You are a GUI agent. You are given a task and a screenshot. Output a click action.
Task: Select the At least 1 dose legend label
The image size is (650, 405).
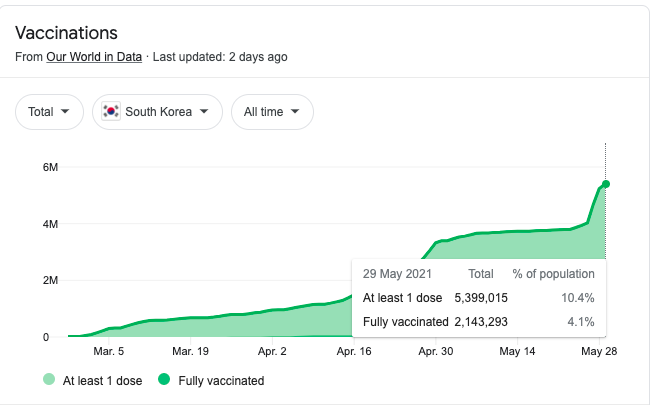pyautogui.click(x=101, y=380)
